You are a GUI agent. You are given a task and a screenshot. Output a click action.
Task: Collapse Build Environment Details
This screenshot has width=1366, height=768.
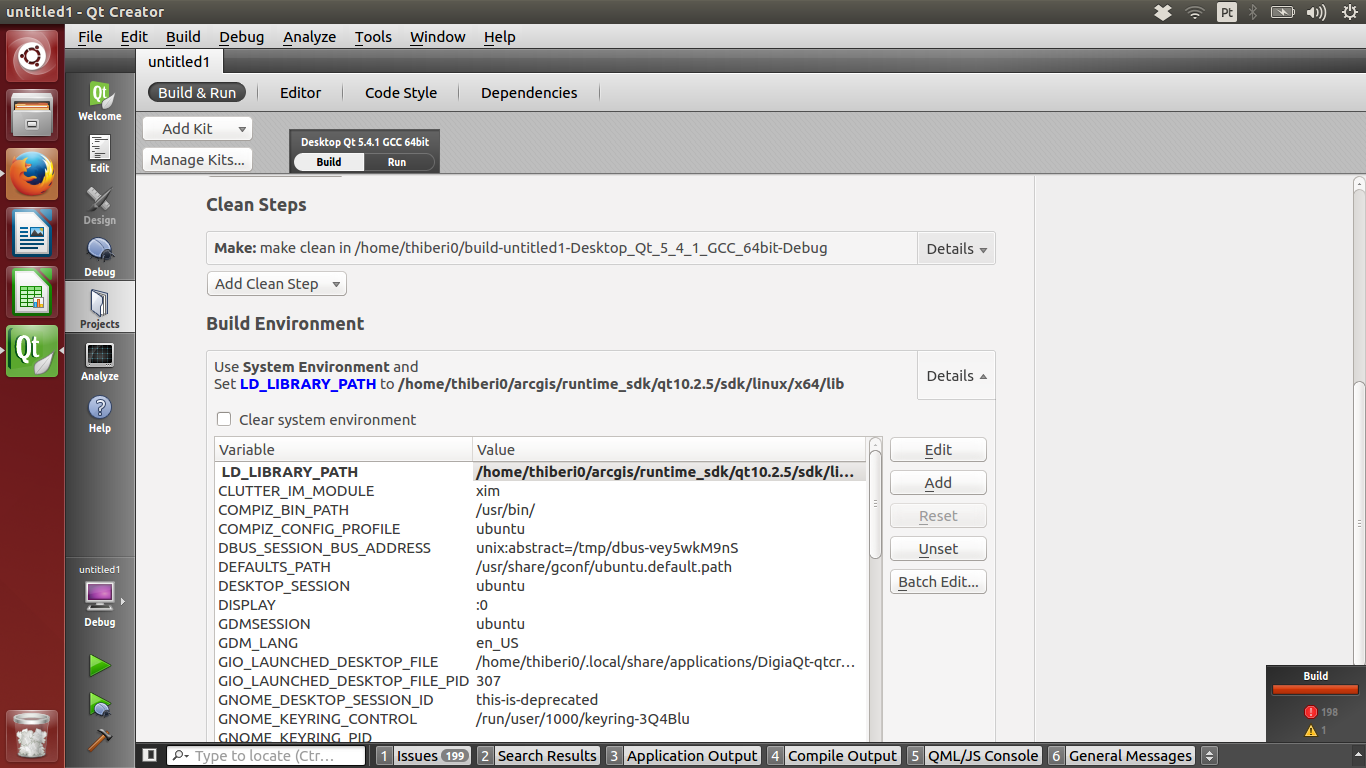(x=956, y=375)
